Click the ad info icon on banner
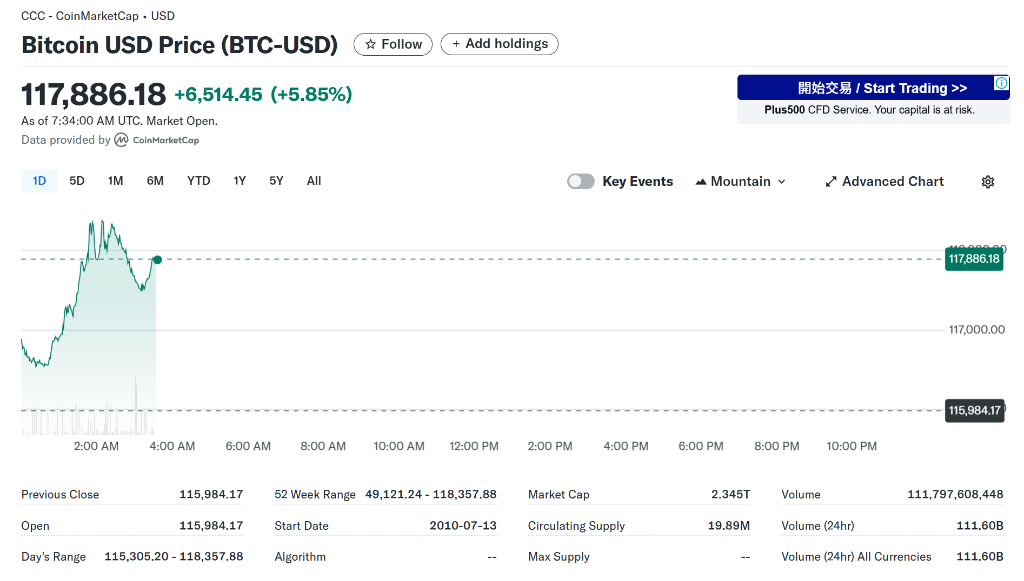Image resolution: width=1024 pixels, height=581 pixels. [x=1001, y=83]
